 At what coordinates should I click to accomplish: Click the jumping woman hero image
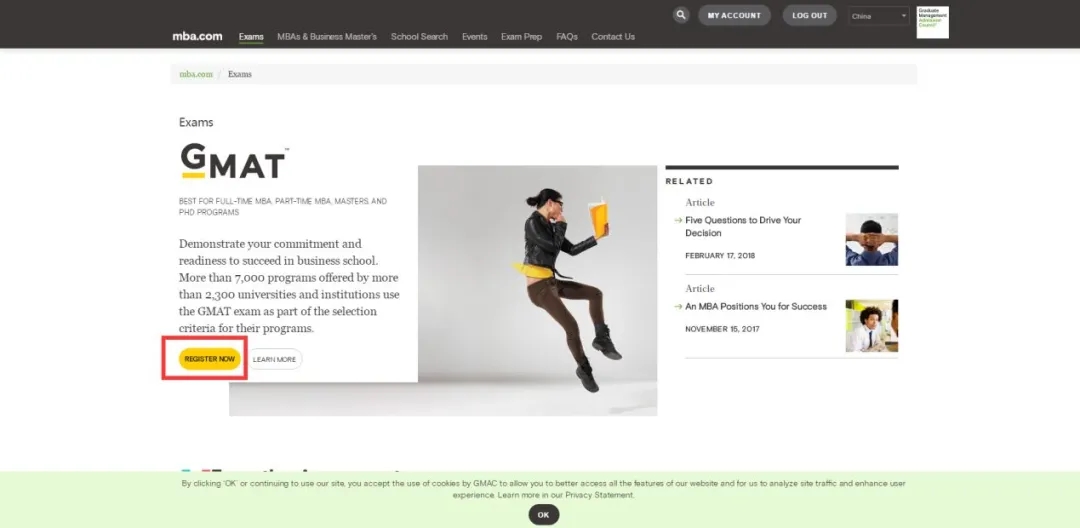coord(537,290)
